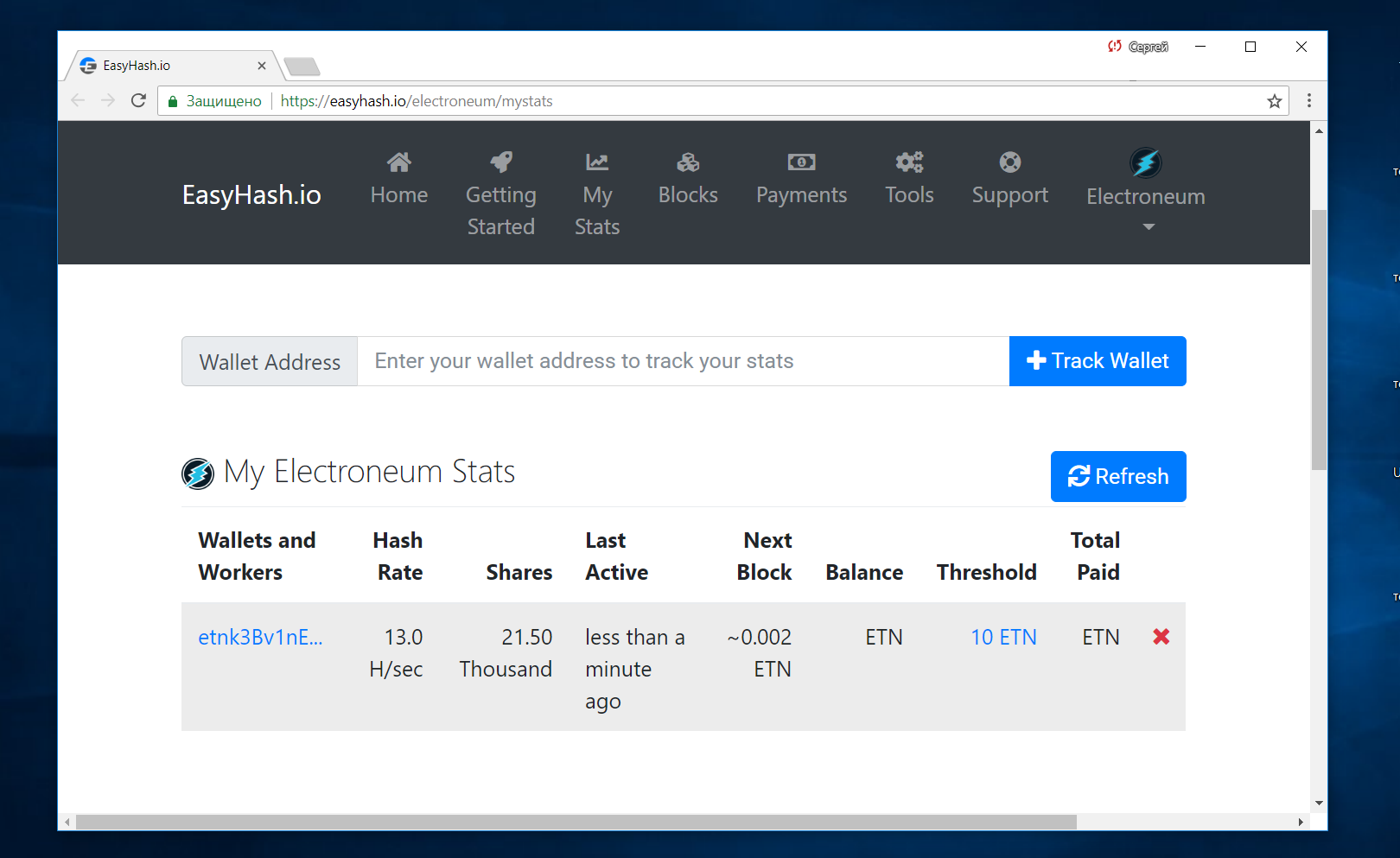Viewport: 1400px width, 858px height.
Task: Click Electroneum icon beside My Electroneum Stats
Action: pyautogui.click(x=198, y=473)
